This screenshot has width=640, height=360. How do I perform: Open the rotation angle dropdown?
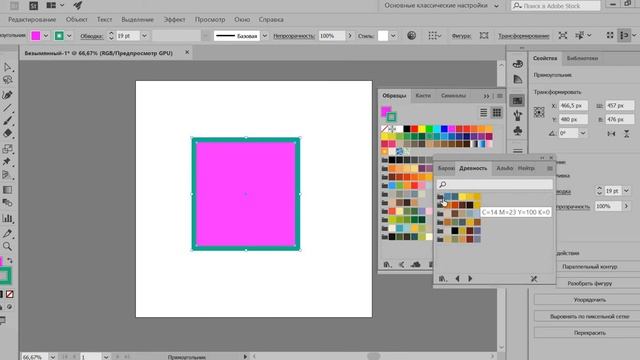coord(583,133)
